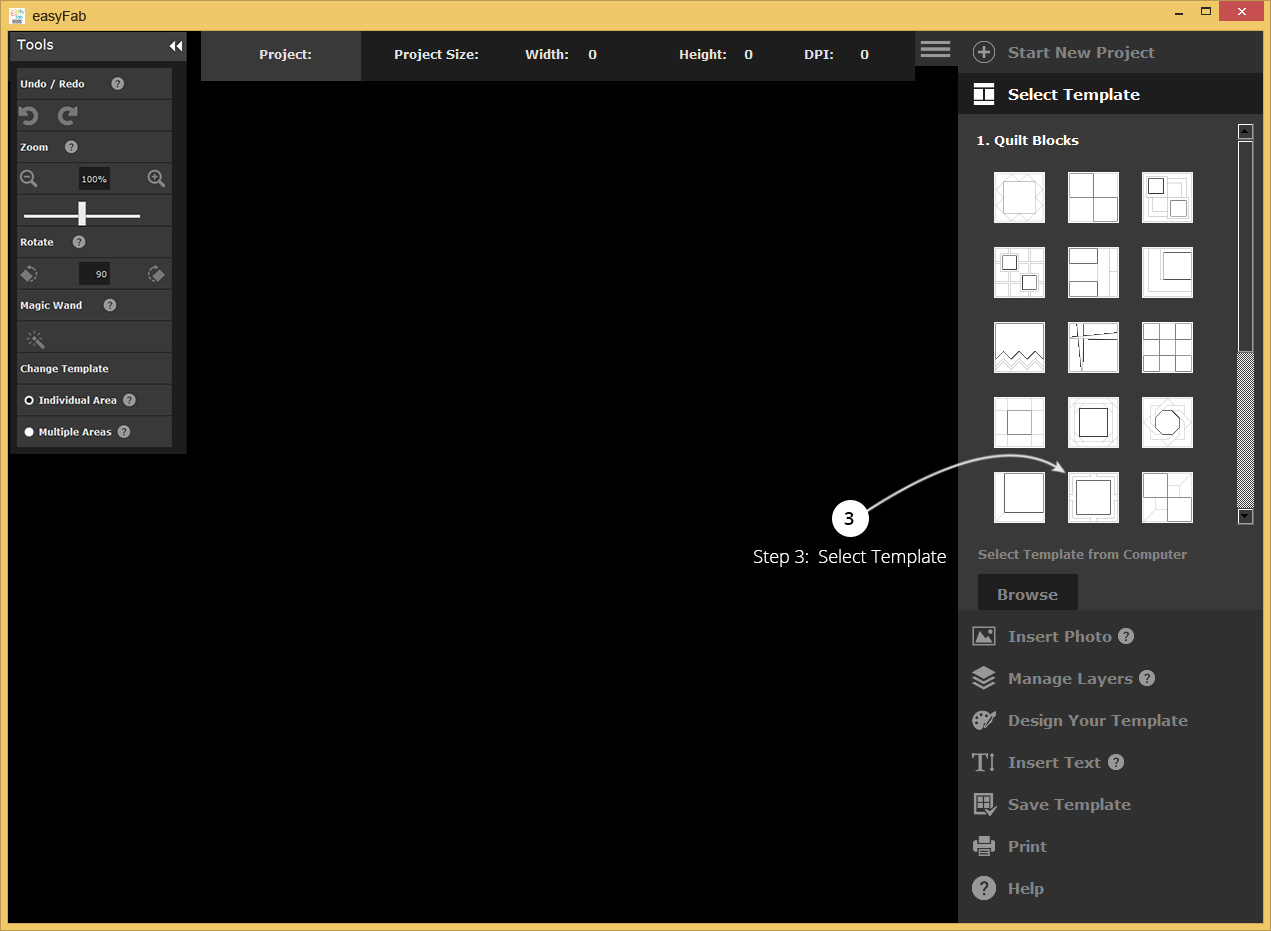Click the help icon beside Insert Text
1271x931 pixels.
click(1116, 762)
